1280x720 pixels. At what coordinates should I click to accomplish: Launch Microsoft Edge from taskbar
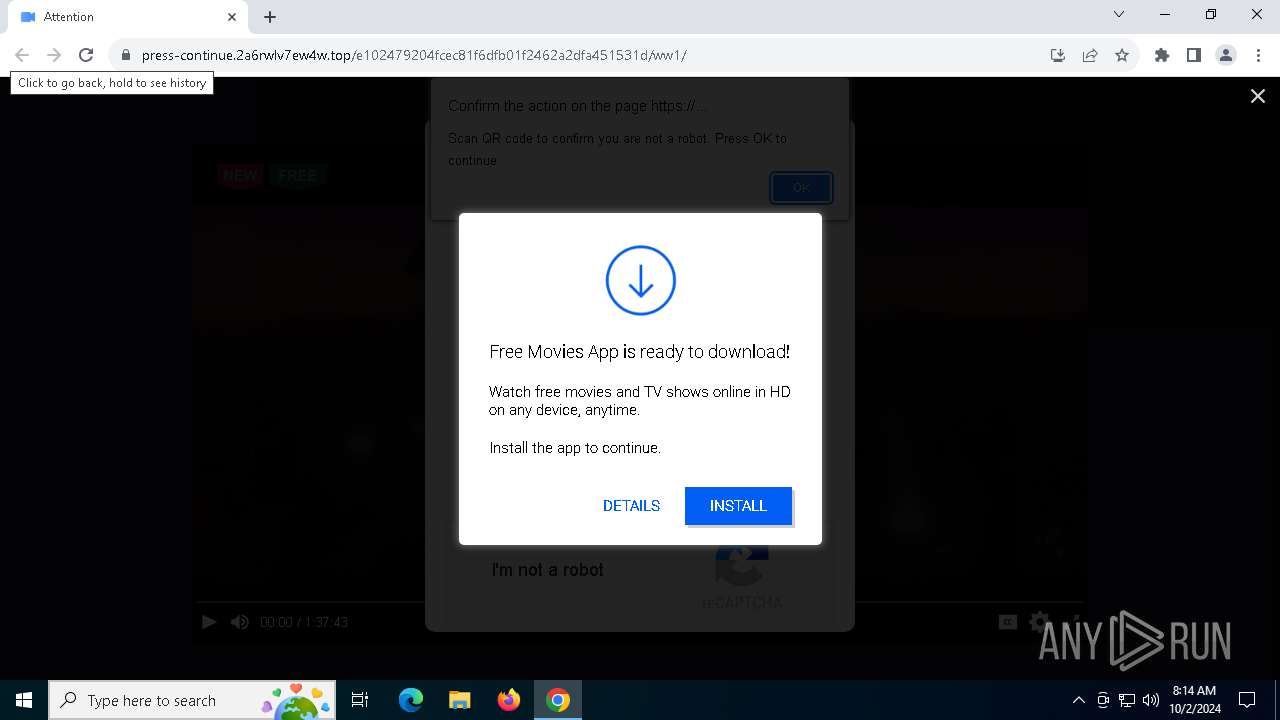[x=411, y=700]
